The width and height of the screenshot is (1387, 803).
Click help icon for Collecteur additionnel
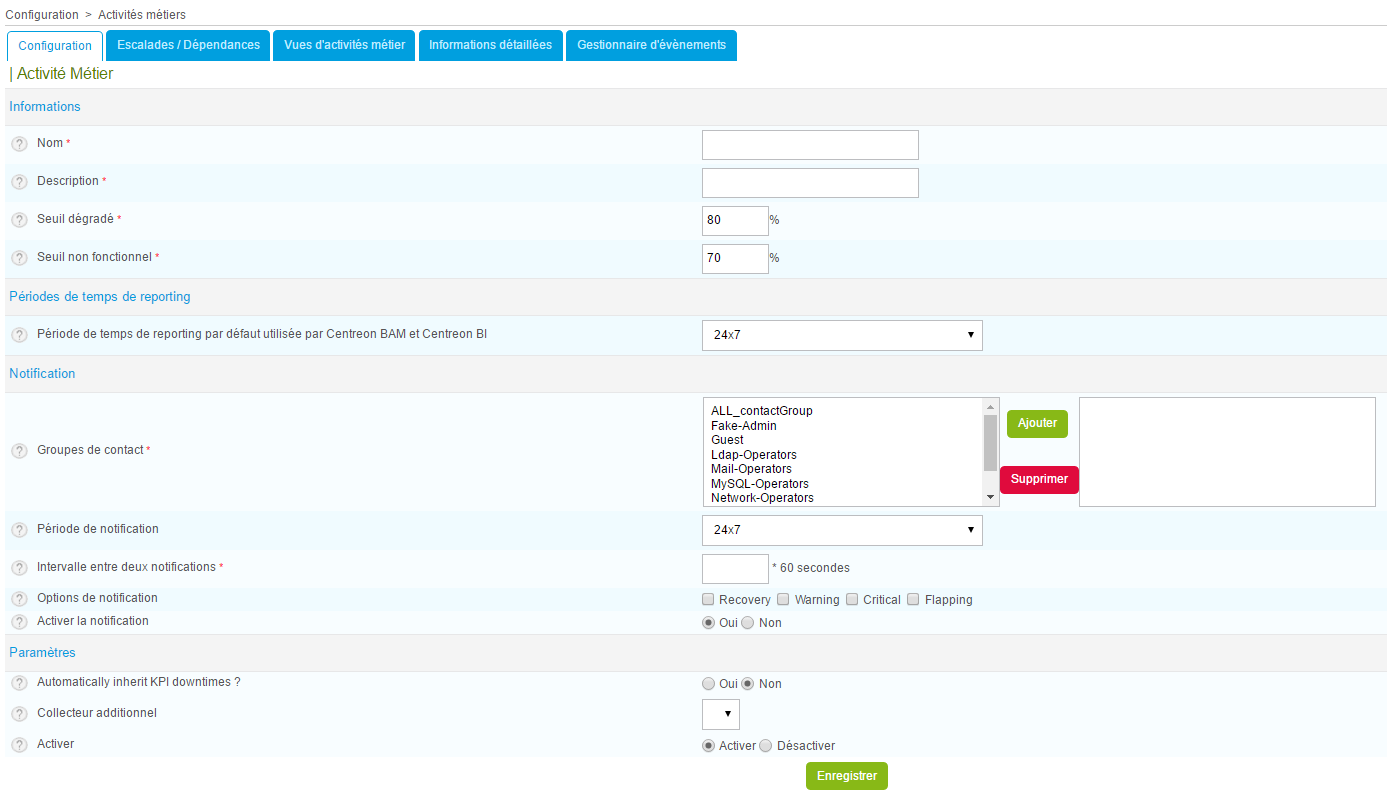pos(19,714)
